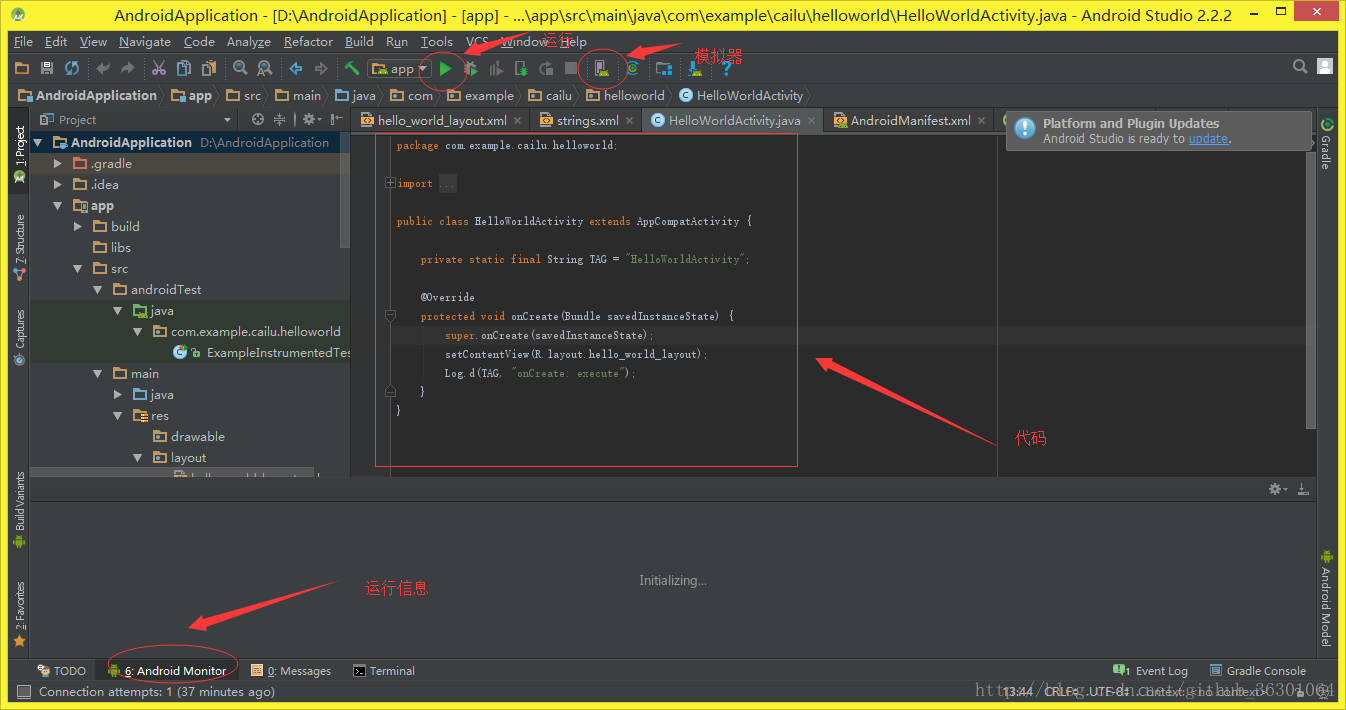Toggle the Captures side tool window
The width and height of the screenshot is (1346, 710).
tap(19, 337)
